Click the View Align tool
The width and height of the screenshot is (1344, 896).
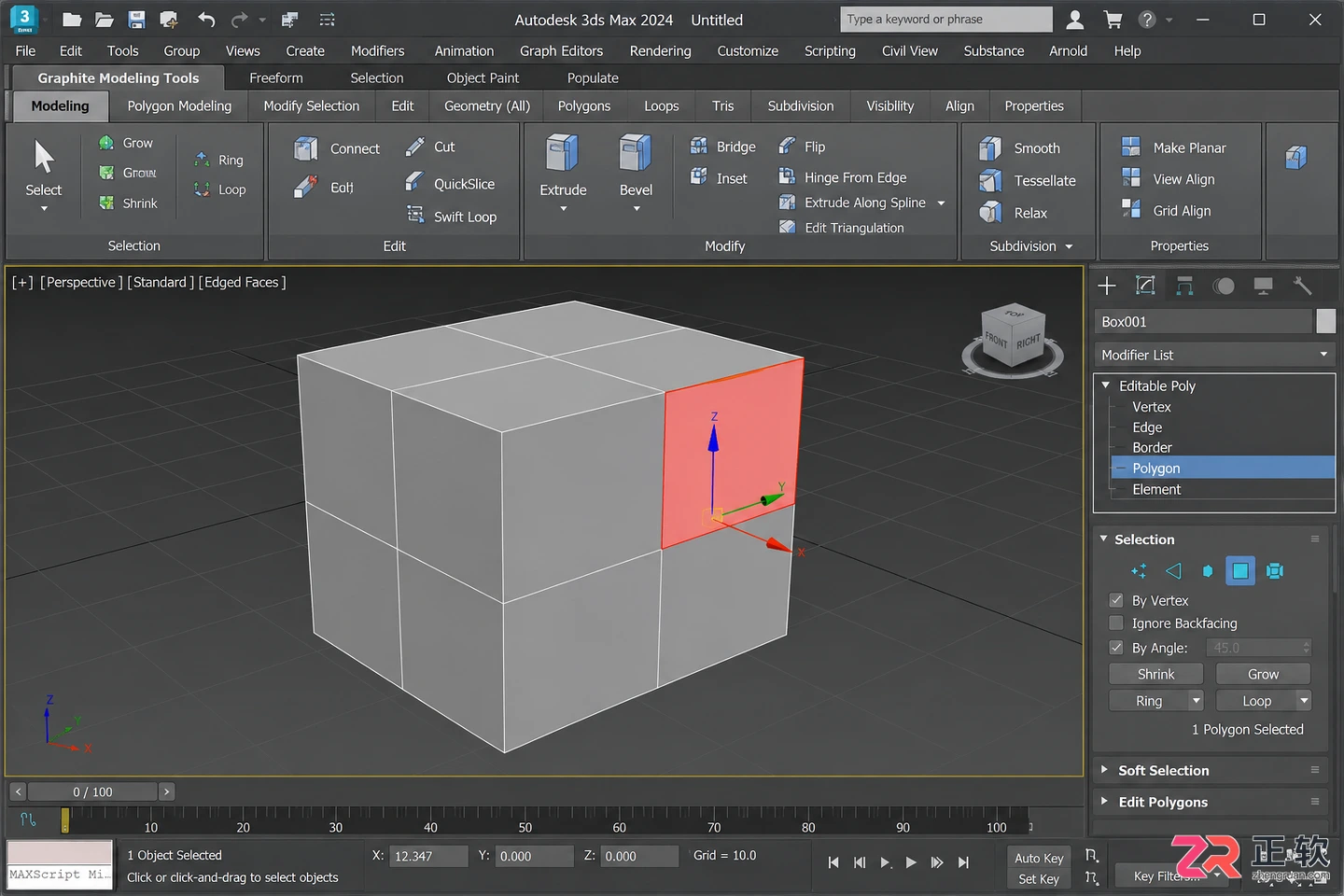point(1168,179)
